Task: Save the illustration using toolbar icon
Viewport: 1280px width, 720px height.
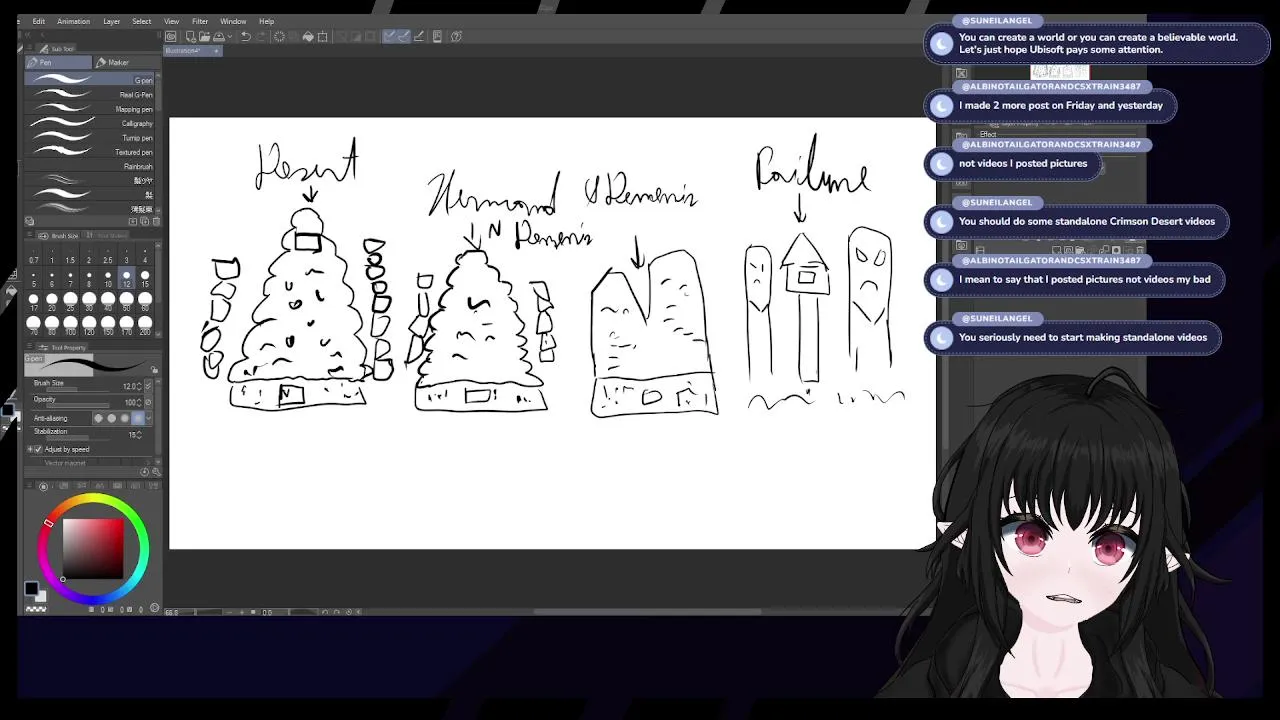Action: click(218, 37)
